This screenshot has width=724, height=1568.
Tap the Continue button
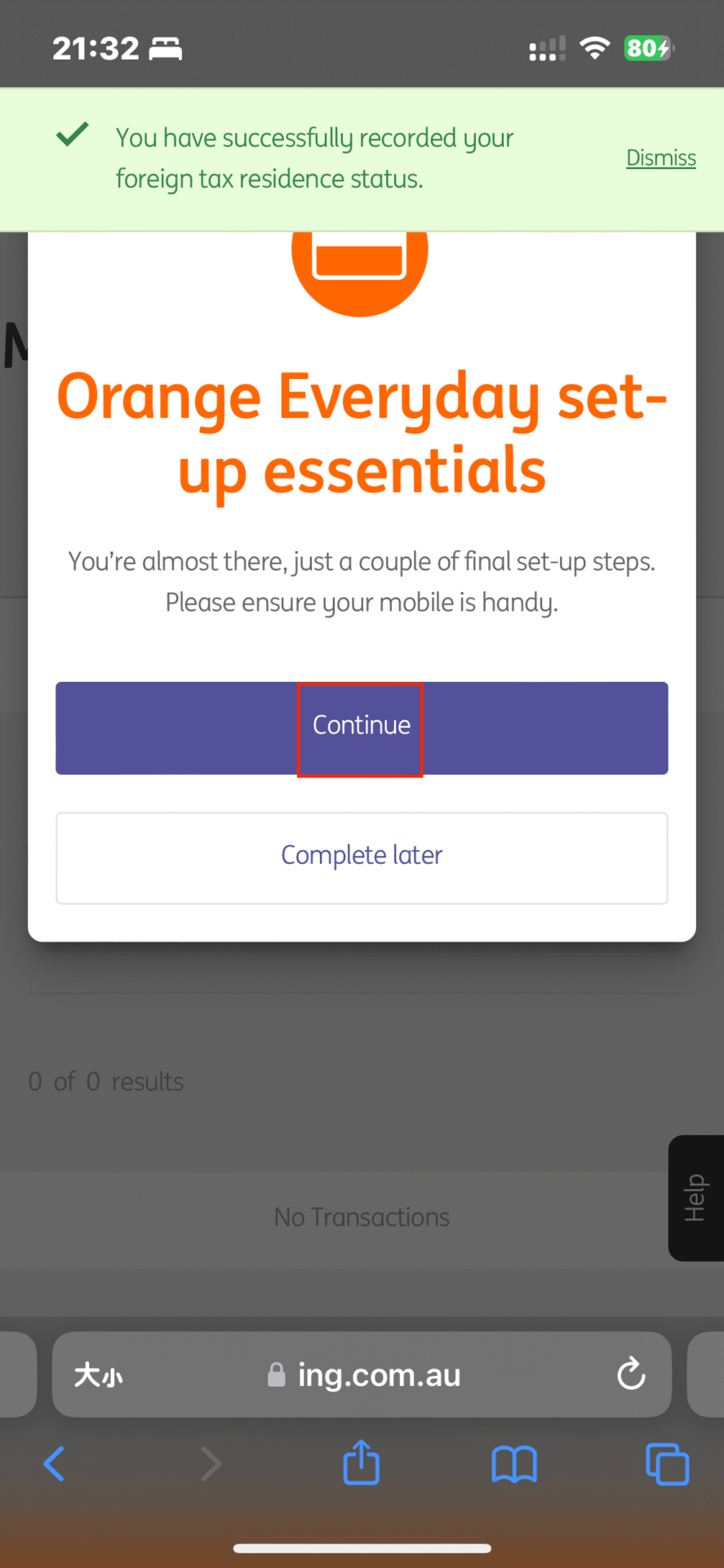click(x=362, y=728)
